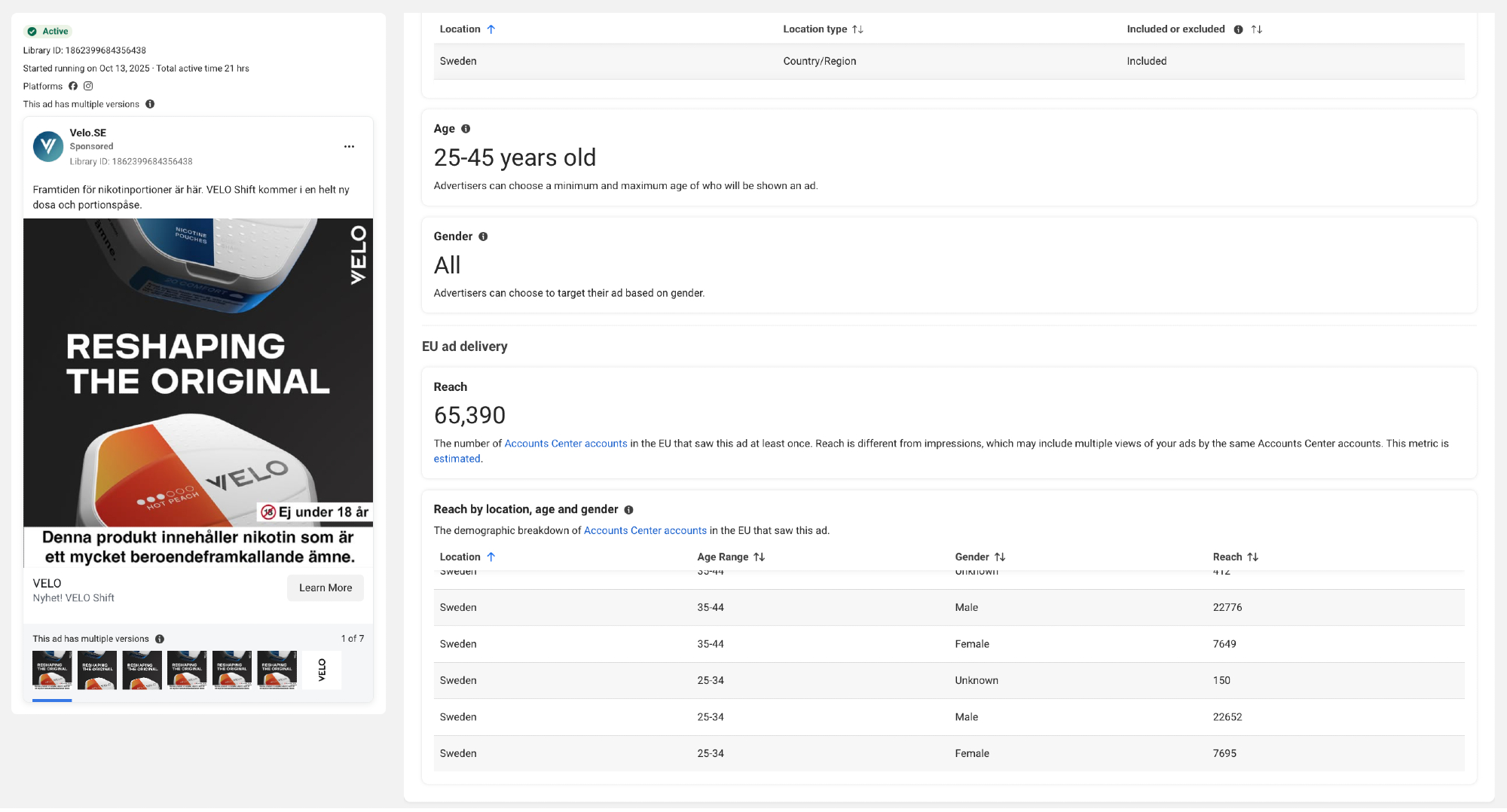This screenshot has height=812, width=1507.
Task: Click the Learn More button
Action: pos(325,588)
